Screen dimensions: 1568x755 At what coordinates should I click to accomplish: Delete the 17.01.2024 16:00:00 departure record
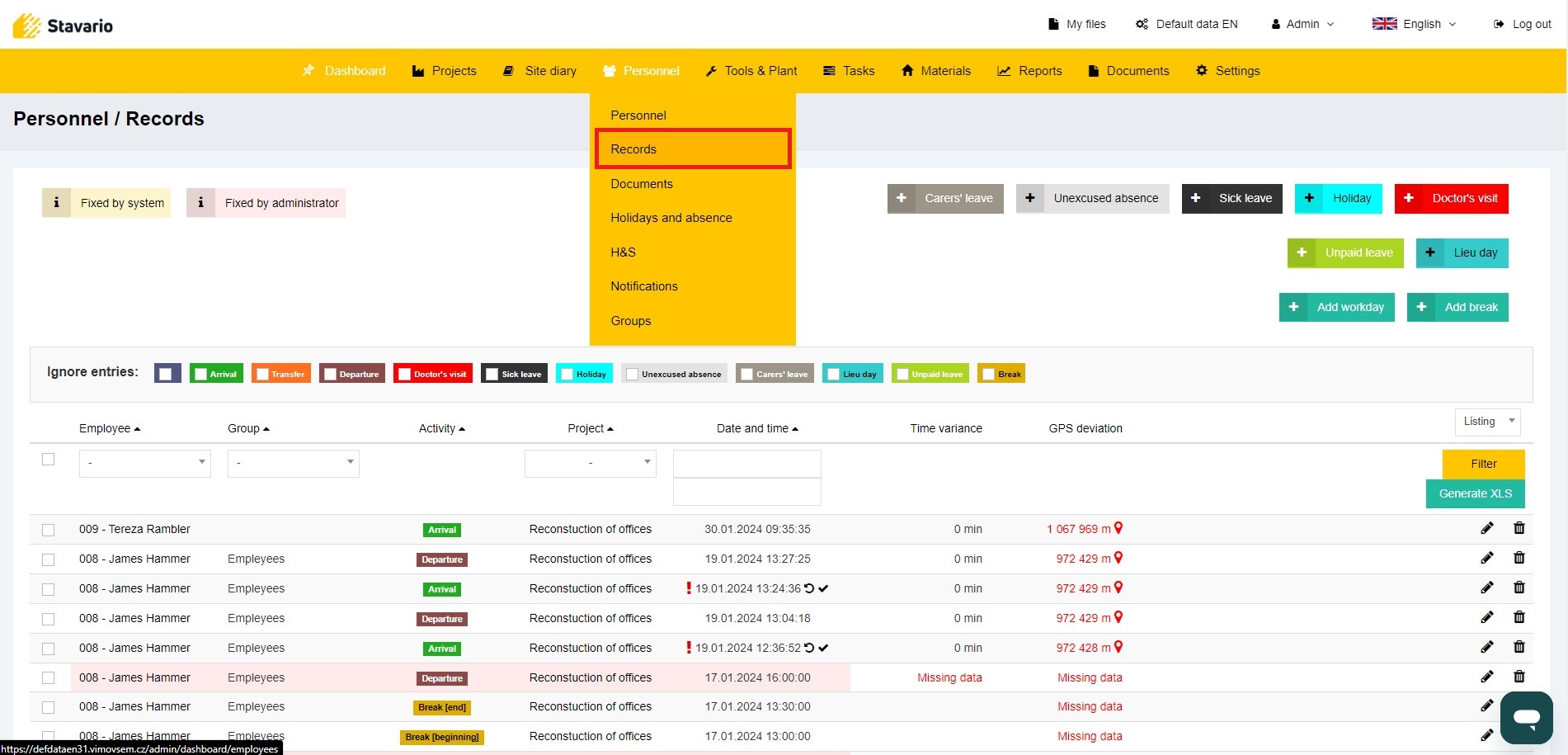coord(1519,677)
